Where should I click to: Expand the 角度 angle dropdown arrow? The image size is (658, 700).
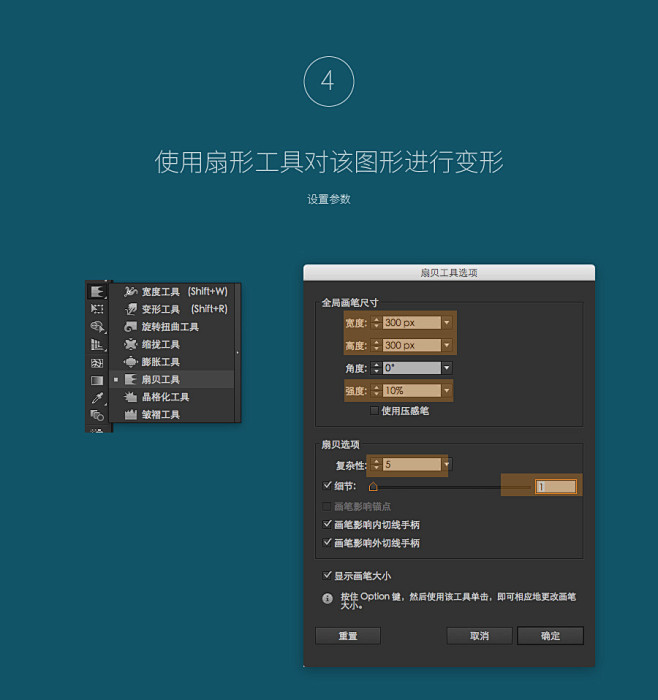447,368
